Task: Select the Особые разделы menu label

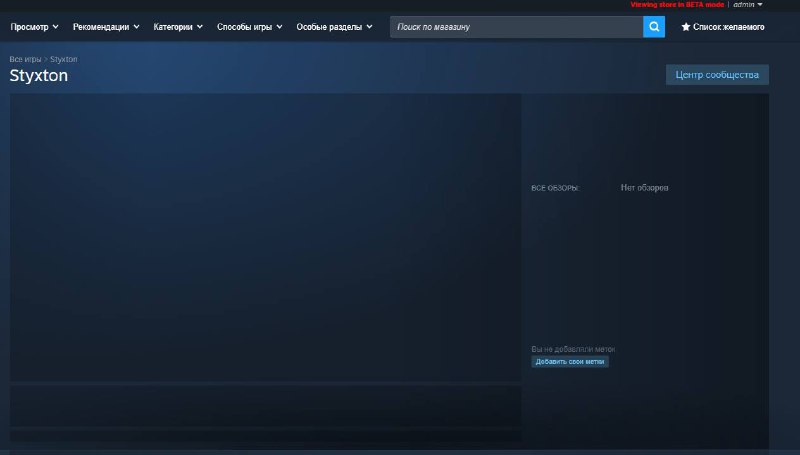Action: [x=329, y=27]
